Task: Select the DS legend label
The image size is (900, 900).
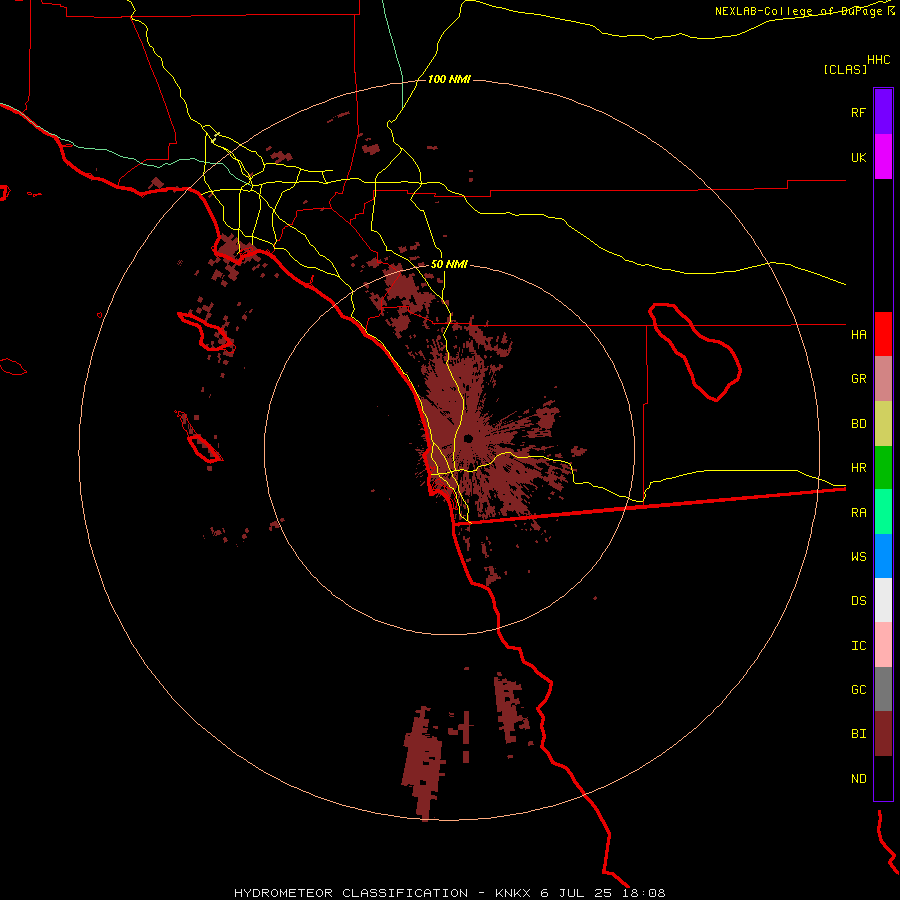Action: pos(858,601)
